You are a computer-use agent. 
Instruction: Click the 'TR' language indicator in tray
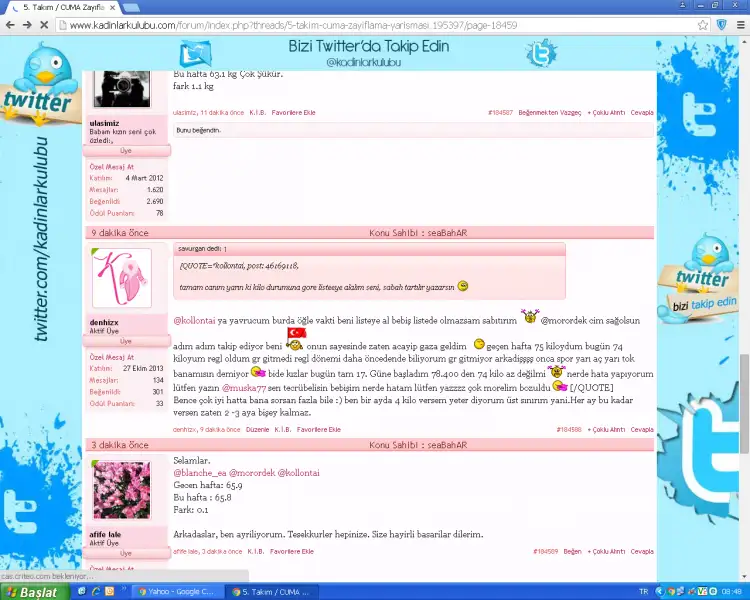[643, 592]
